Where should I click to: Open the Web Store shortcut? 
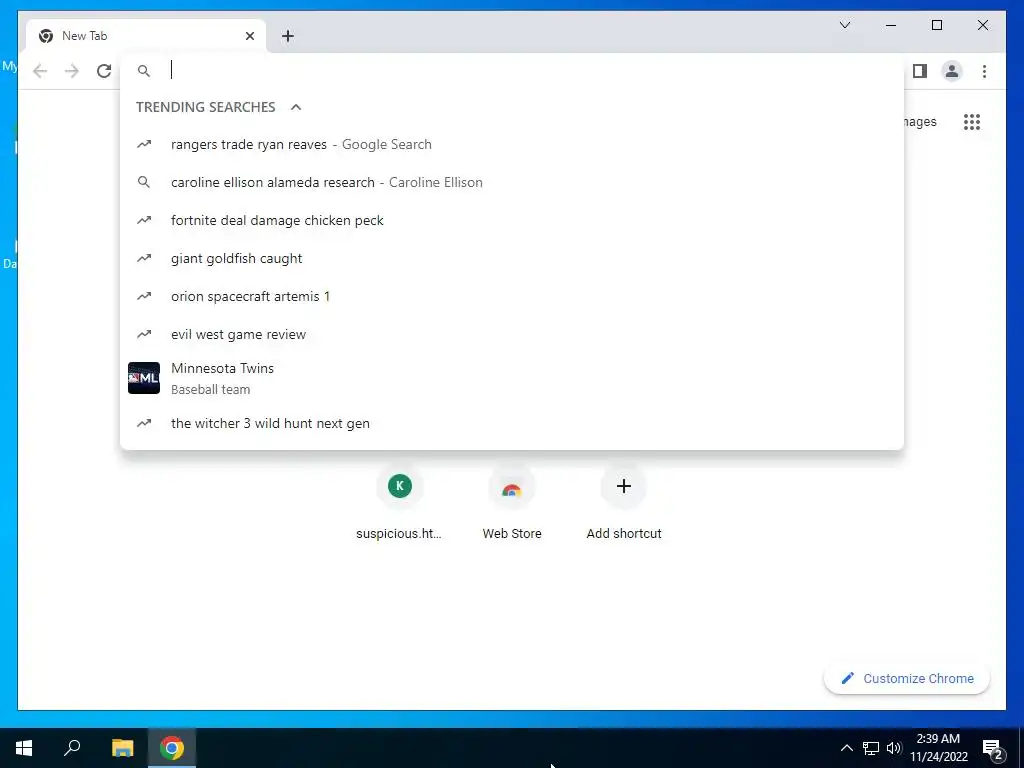tap(512, 503)
